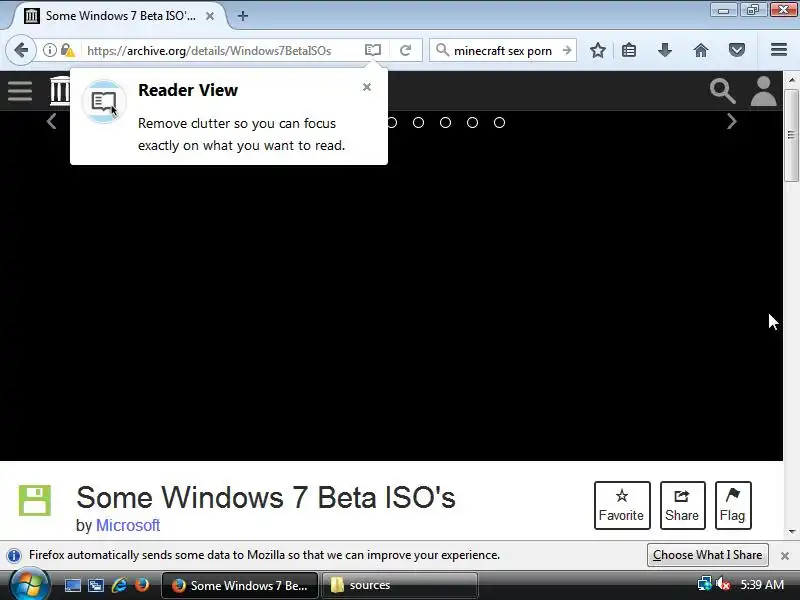
Task: Switch to the Firefox taskbar window button
Action: coord(240,585)
